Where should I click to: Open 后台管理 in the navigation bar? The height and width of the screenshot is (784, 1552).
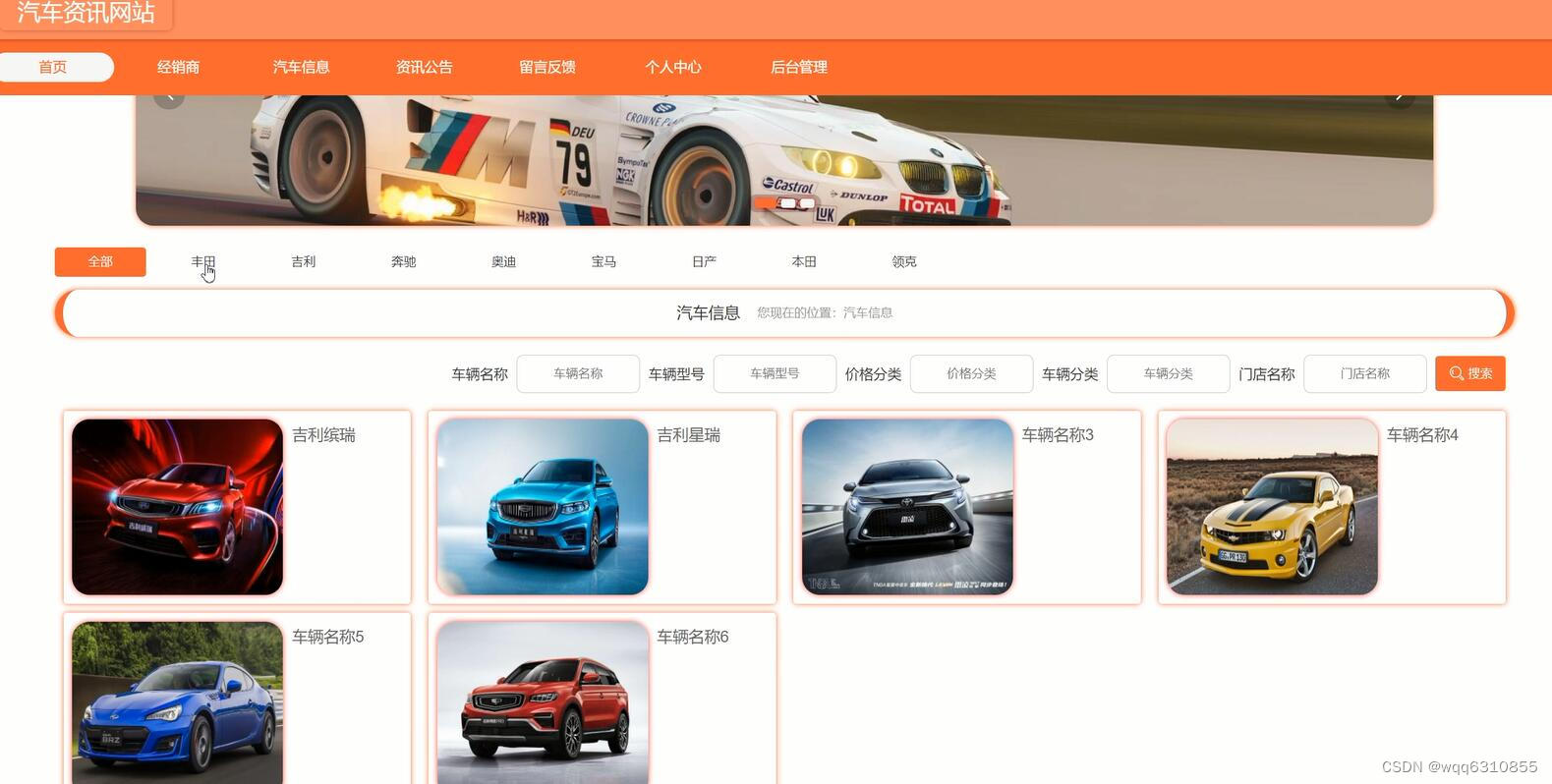click(799, 67)
